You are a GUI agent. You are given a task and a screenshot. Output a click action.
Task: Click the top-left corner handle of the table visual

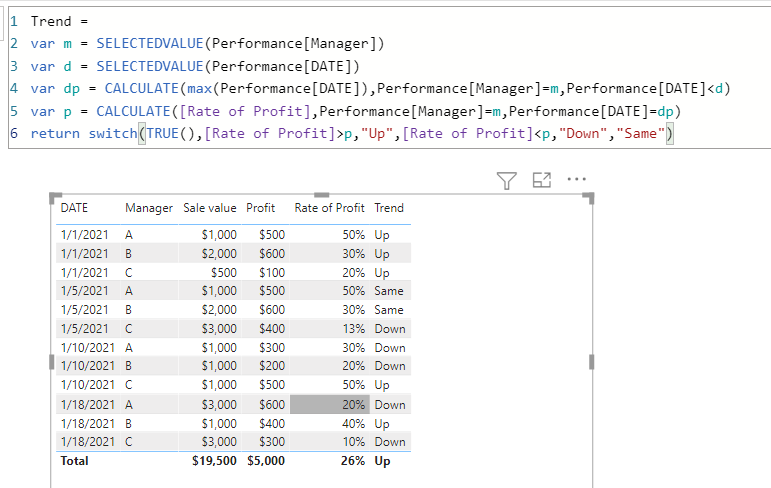[54, 197]
